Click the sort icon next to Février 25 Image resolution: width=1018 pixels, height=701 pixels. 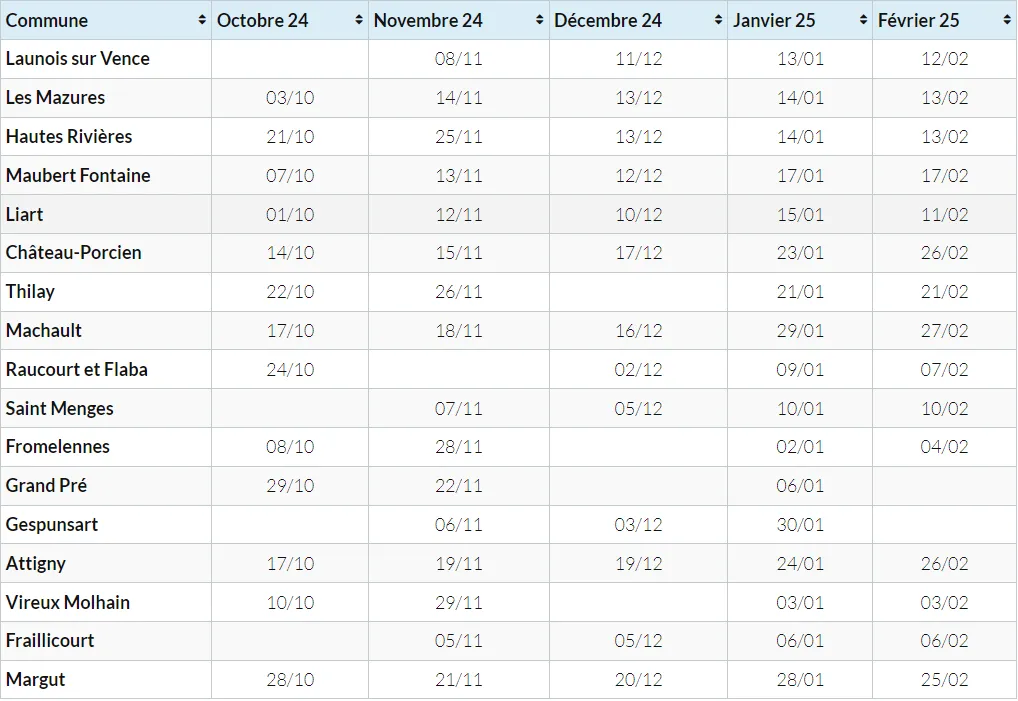click(x=1006, y=20)
